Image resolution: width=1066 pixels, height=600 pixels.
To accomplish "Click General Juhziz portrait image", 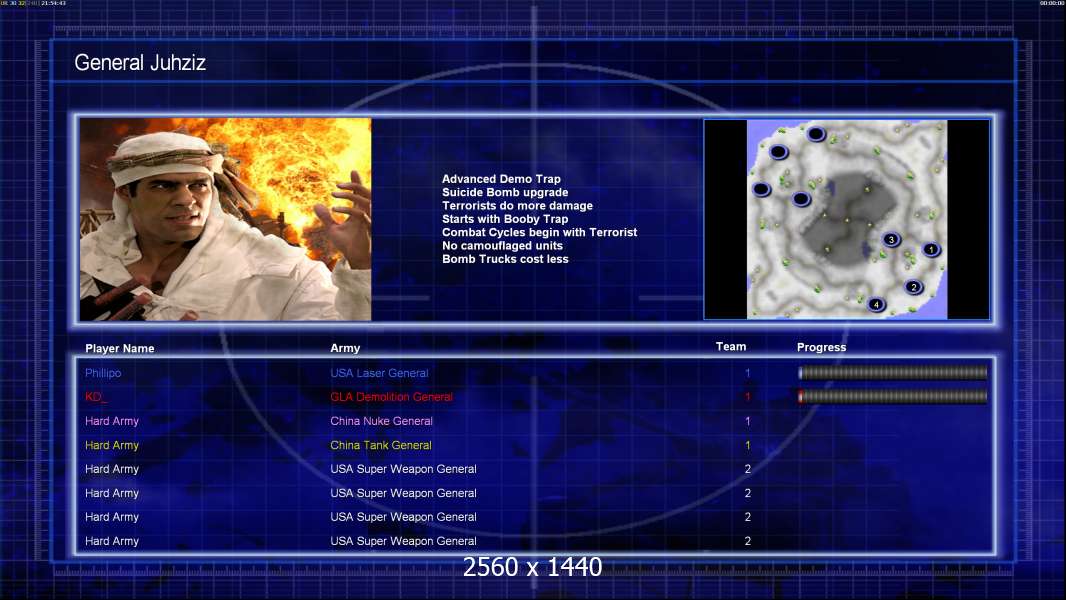I will (226, 219).
